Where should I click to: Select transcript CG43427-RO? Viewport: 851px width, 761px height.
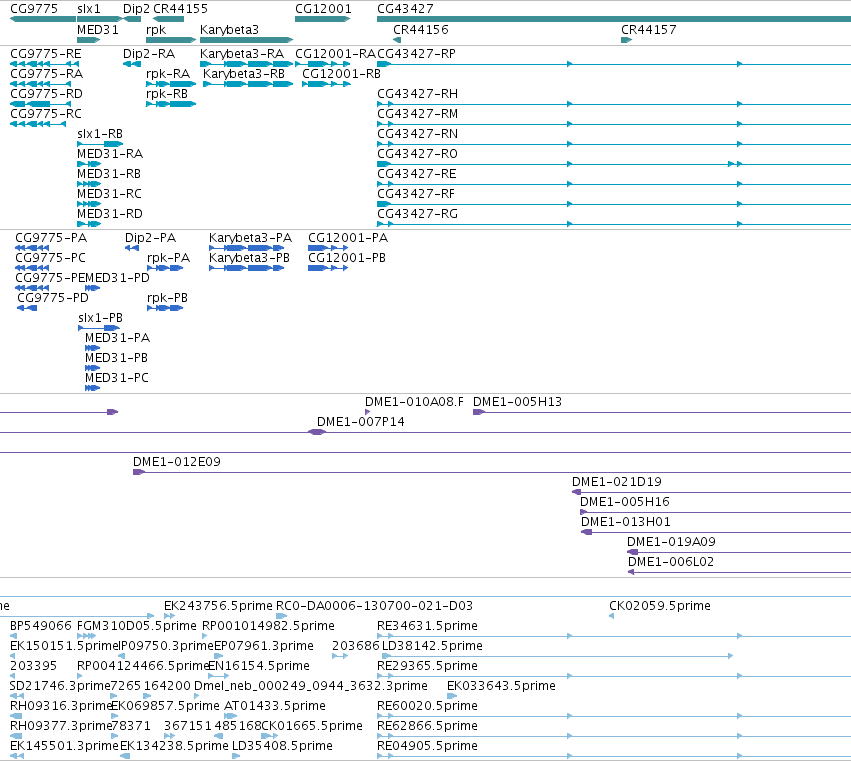coord(418,154)
